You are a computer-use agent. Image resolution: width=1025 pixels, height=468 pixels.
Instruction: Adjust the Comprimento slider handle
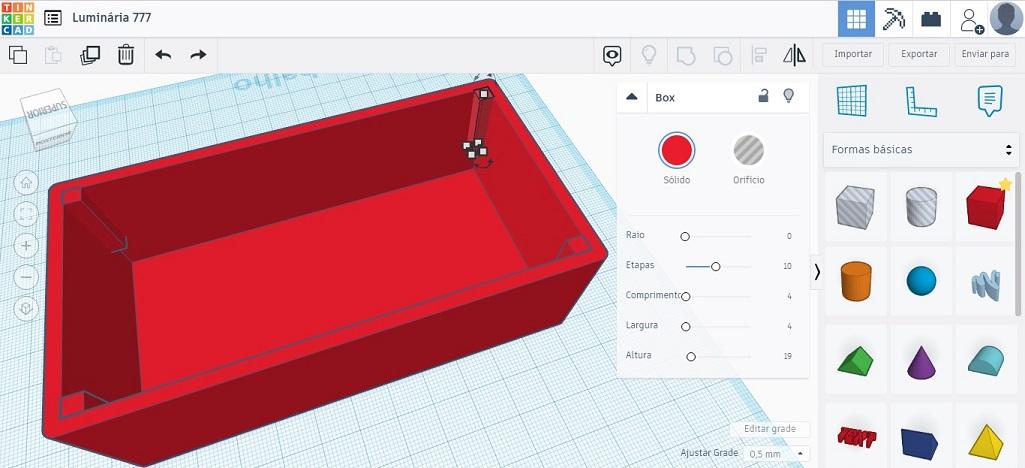(x=685, y=297)
